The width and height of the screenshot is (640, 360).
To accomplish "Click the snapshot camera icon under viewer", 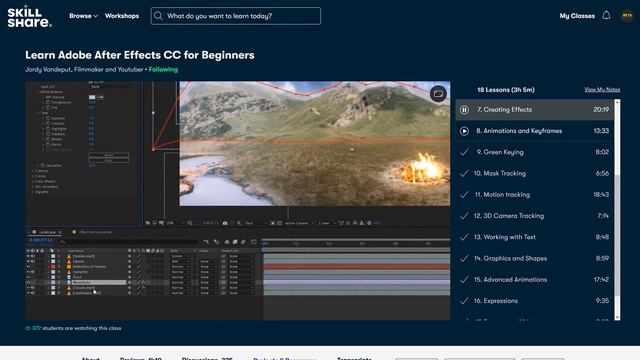I will click(225, 223).
